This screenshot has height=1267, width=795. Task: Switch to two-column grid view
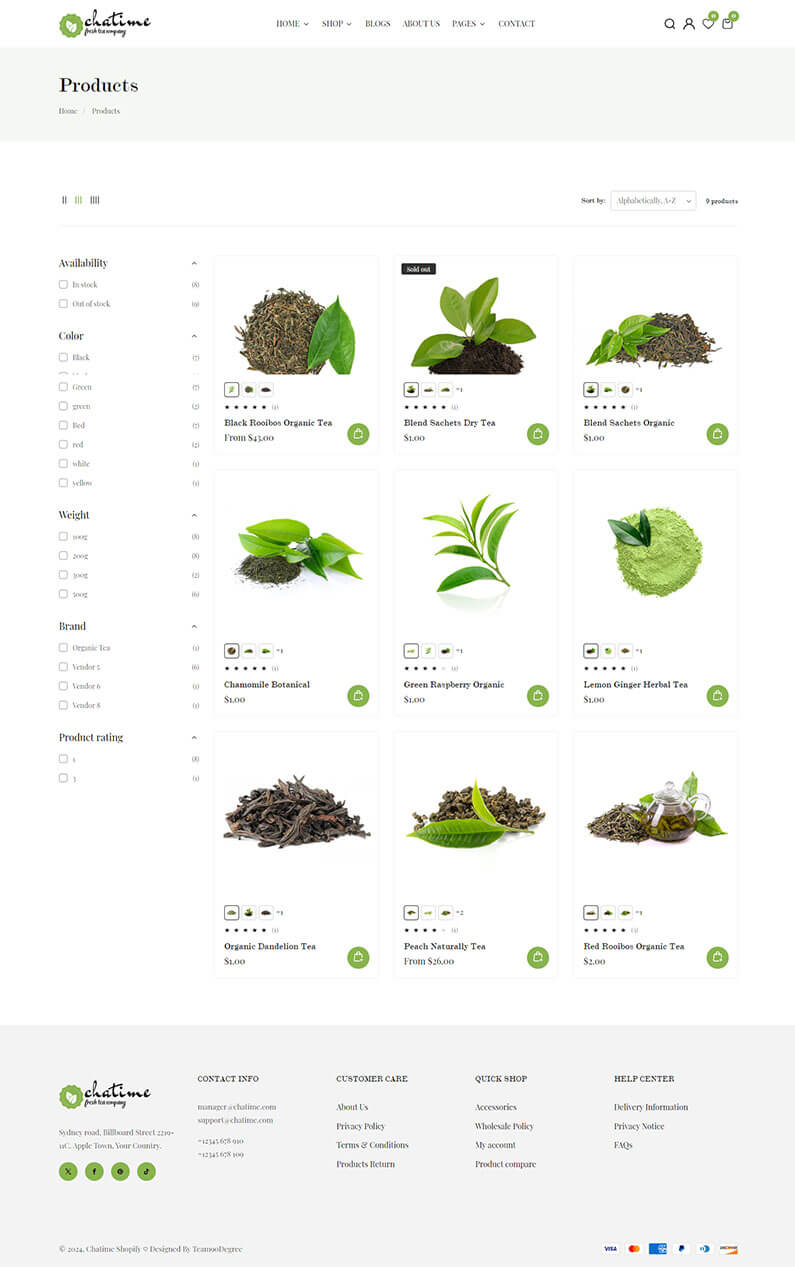[65, 200]
